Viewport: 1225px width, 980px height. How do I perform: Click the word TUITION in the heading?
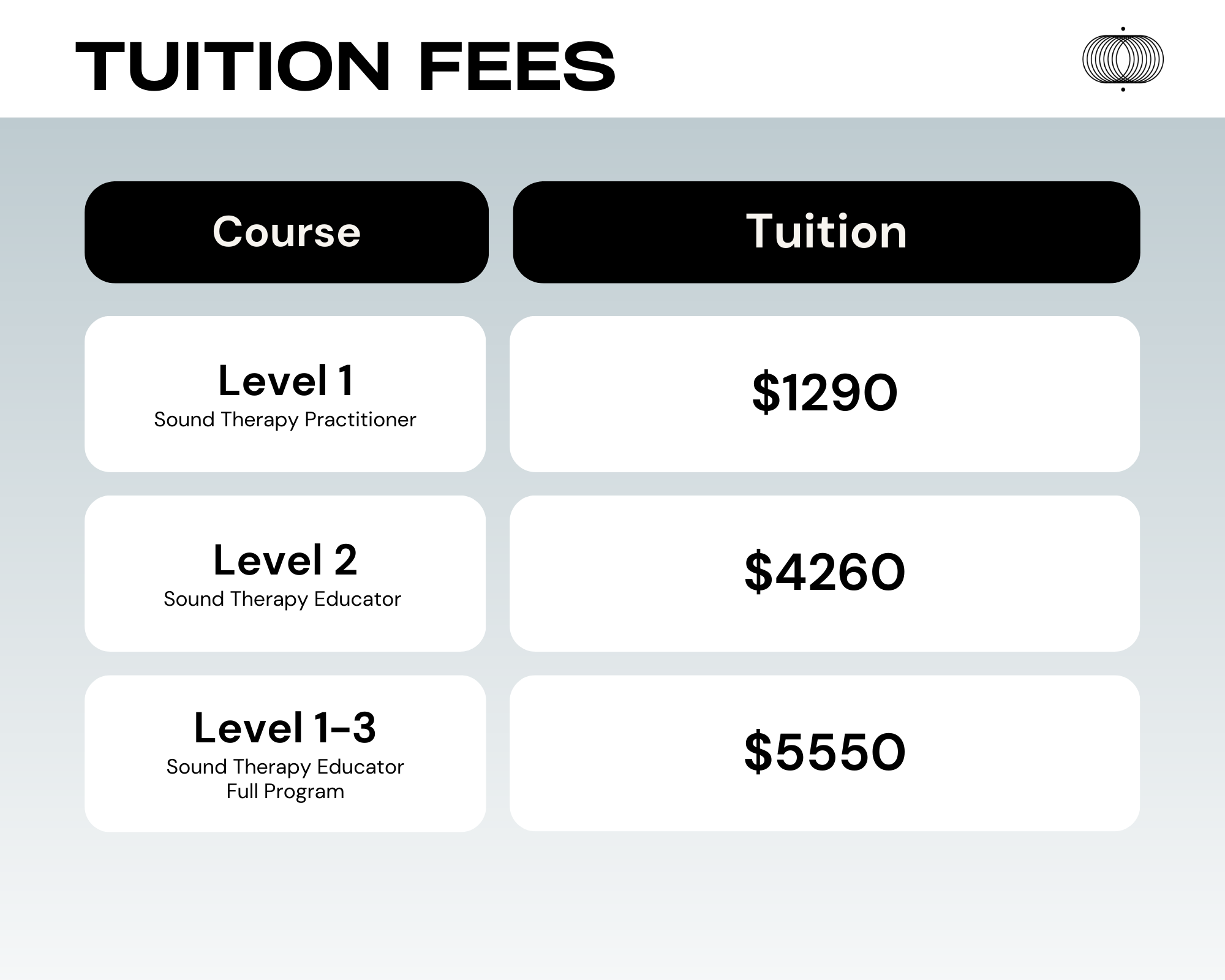(233, 67)
